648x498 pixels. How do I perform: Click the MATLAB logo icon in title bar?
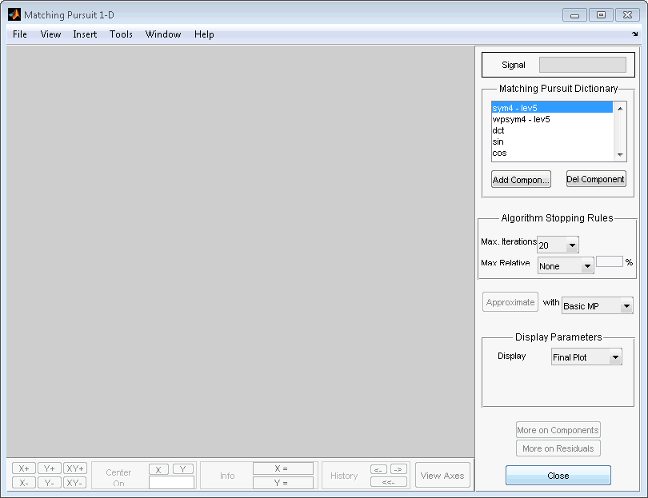14,15
